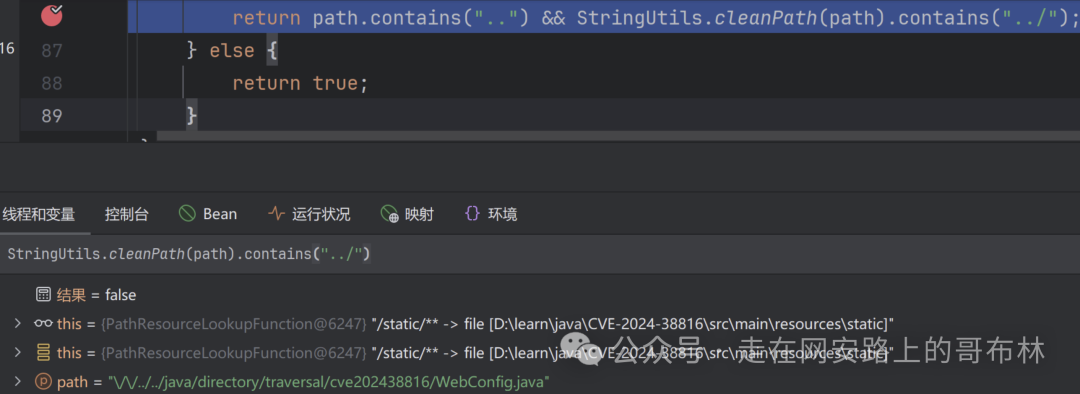The image size is (1080, 394).
Task: Switch to the 环境 tab
Action: click(x=491, y=214)
